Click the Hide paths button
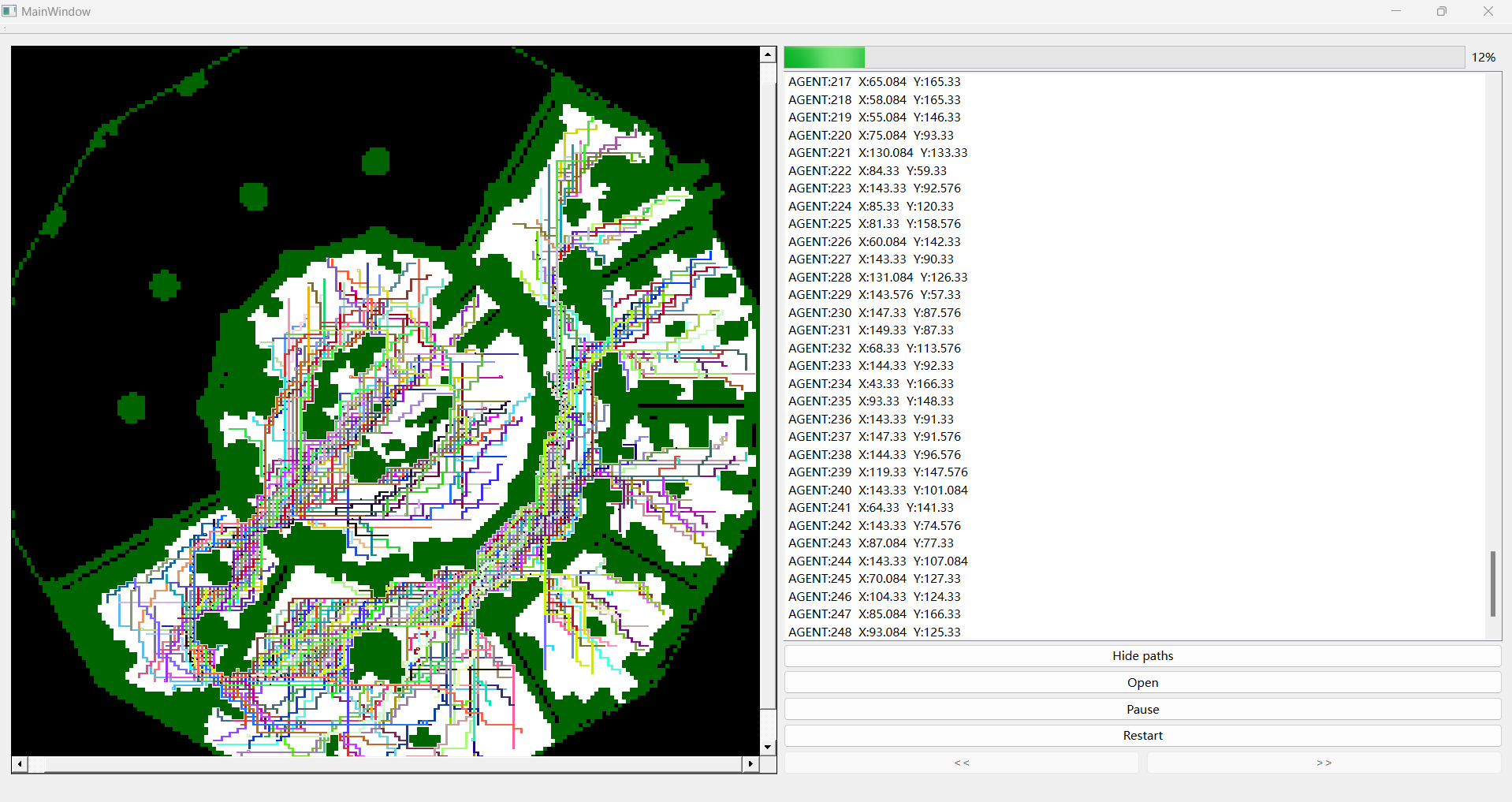The image size is (1512, 802). pyautogui.click(x=1142, y=656)
